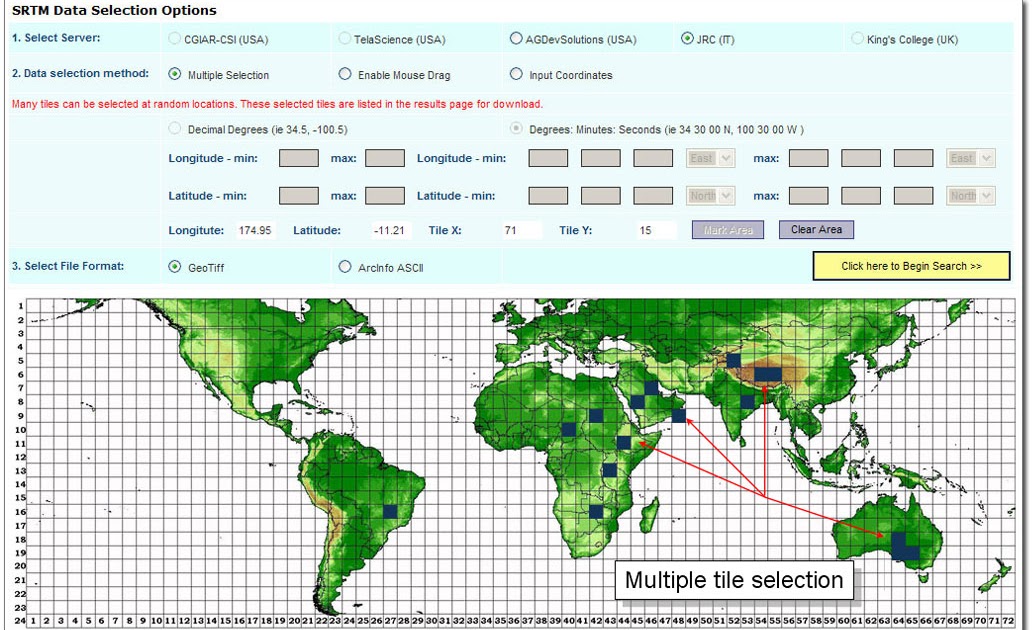Click here to Begin Search
1033x630 pixels.
tap(911, 266)
